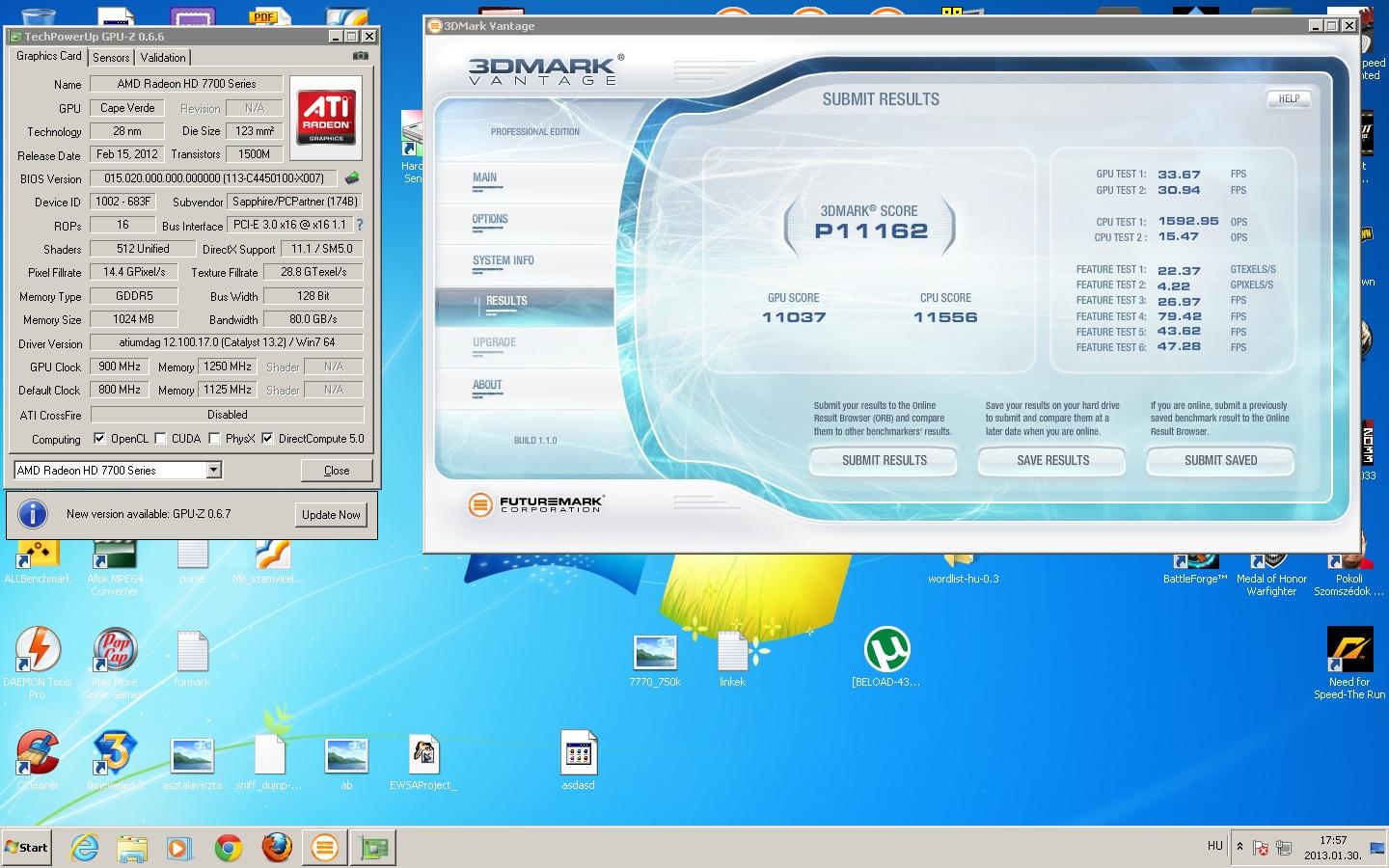Select the Graphics Card tab
1389x868 pixels.
(49, 56)
